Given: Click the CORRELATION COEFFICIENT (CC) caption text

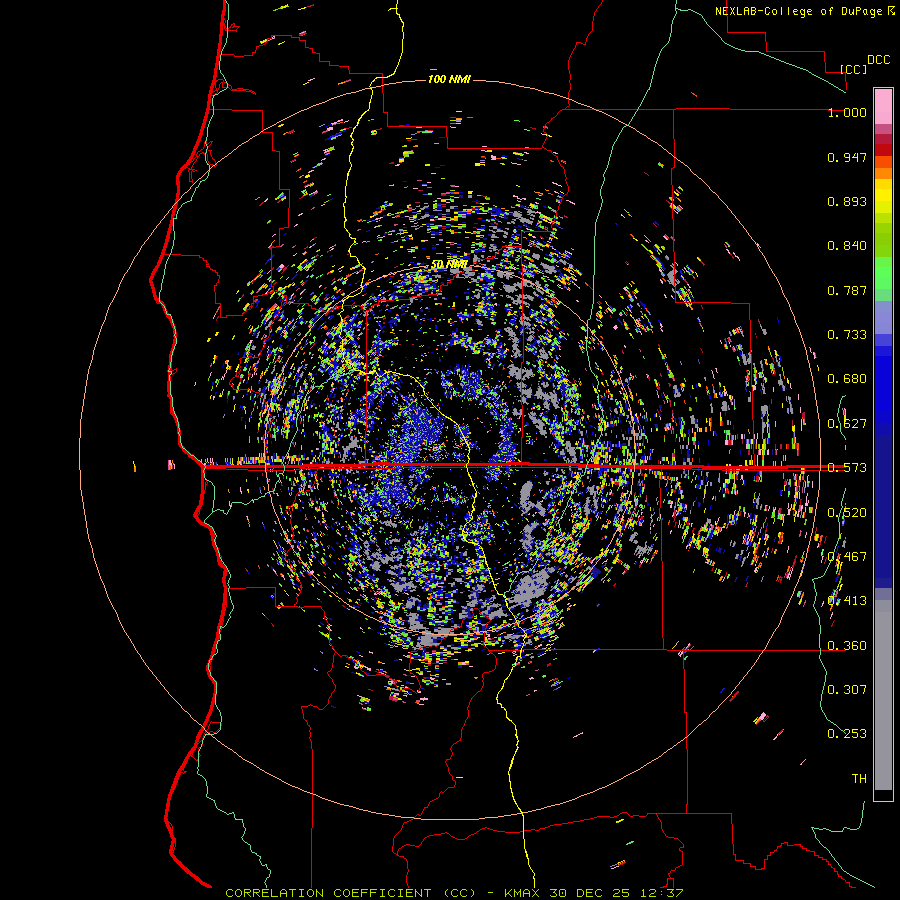Looking at the screenshot, I should [351, 893].
